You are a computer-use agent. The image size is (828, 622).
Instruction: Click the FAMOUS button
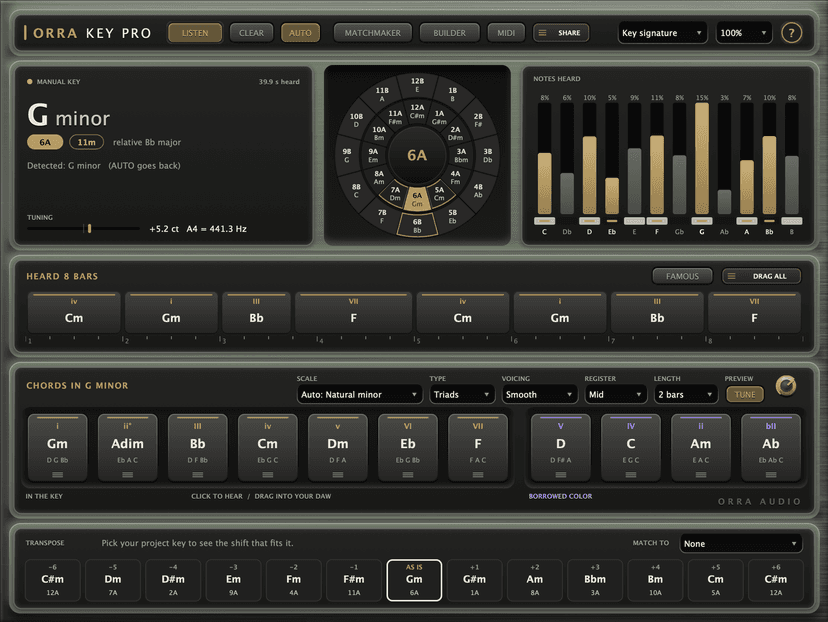[x=682, y=276]
